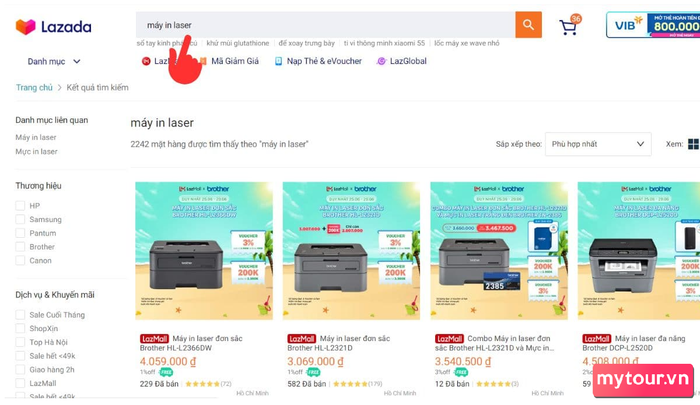
Task: Click the Lazada heart logo
Action: point(25,27)
